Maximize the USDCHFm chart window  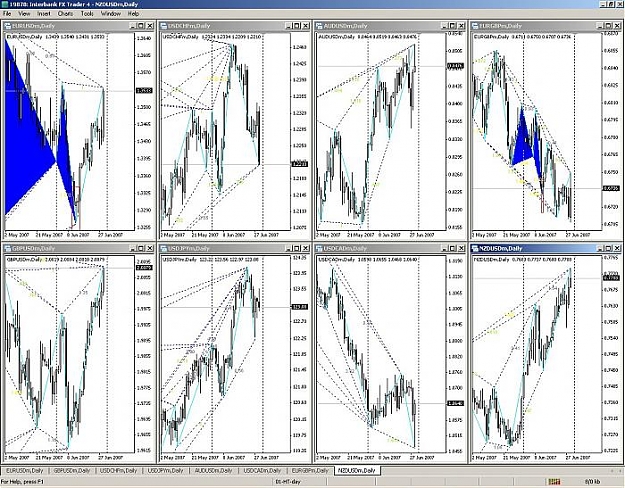click(296, 26)
